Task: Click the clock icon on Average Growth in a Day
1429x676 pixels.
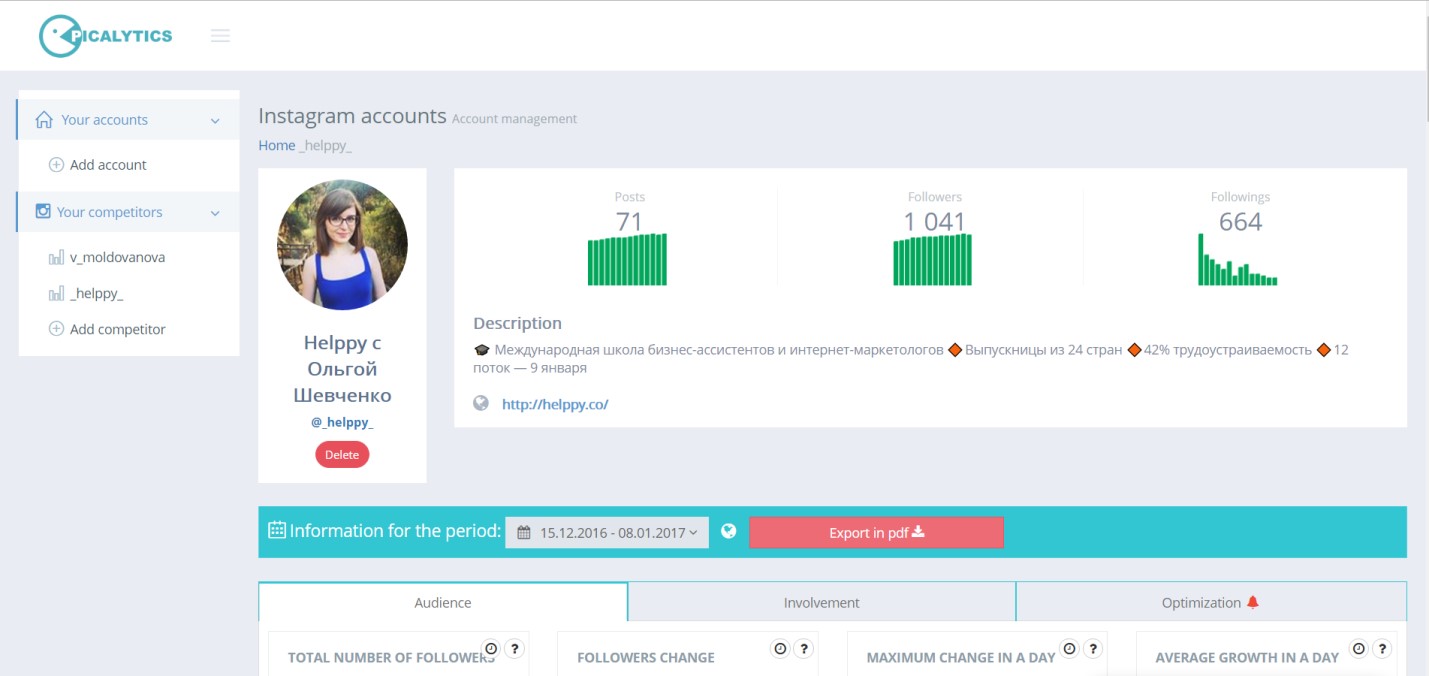Action: [x=1358, y=649]
